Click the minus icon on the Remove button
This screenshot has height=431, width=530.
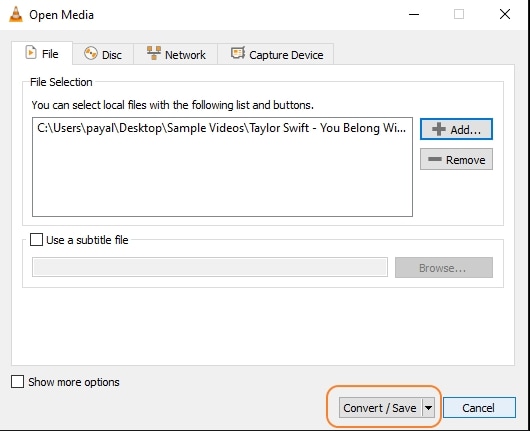coord(434,159)
